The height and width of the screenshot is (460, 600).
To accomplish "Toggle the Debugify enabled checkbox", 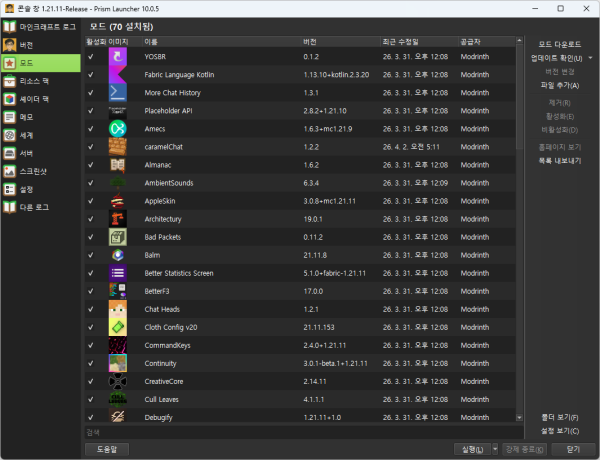I will [x=91, y=417].
